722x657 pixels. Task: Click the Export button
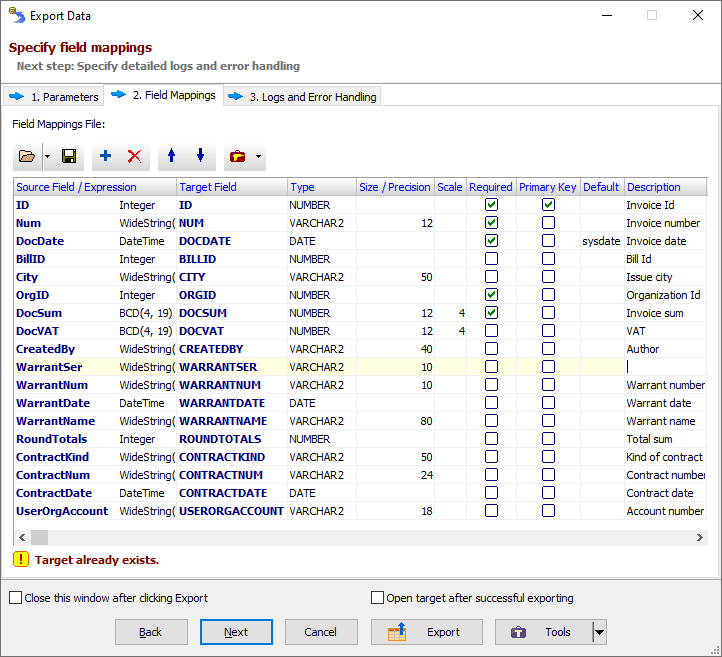pyautogui.click(x=428, y=632)
